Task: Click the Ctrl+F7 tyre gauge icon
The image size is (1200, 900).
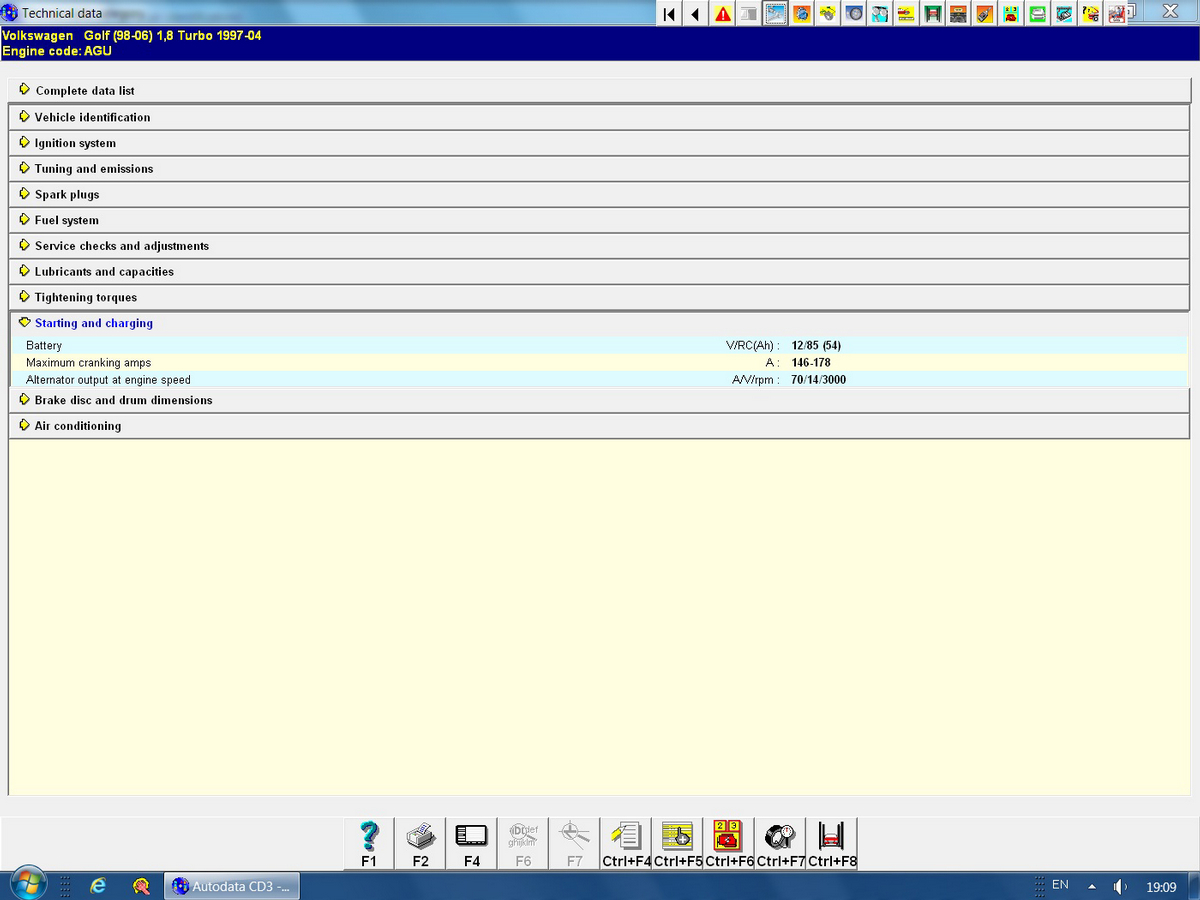Action: (x=780, y=843)
